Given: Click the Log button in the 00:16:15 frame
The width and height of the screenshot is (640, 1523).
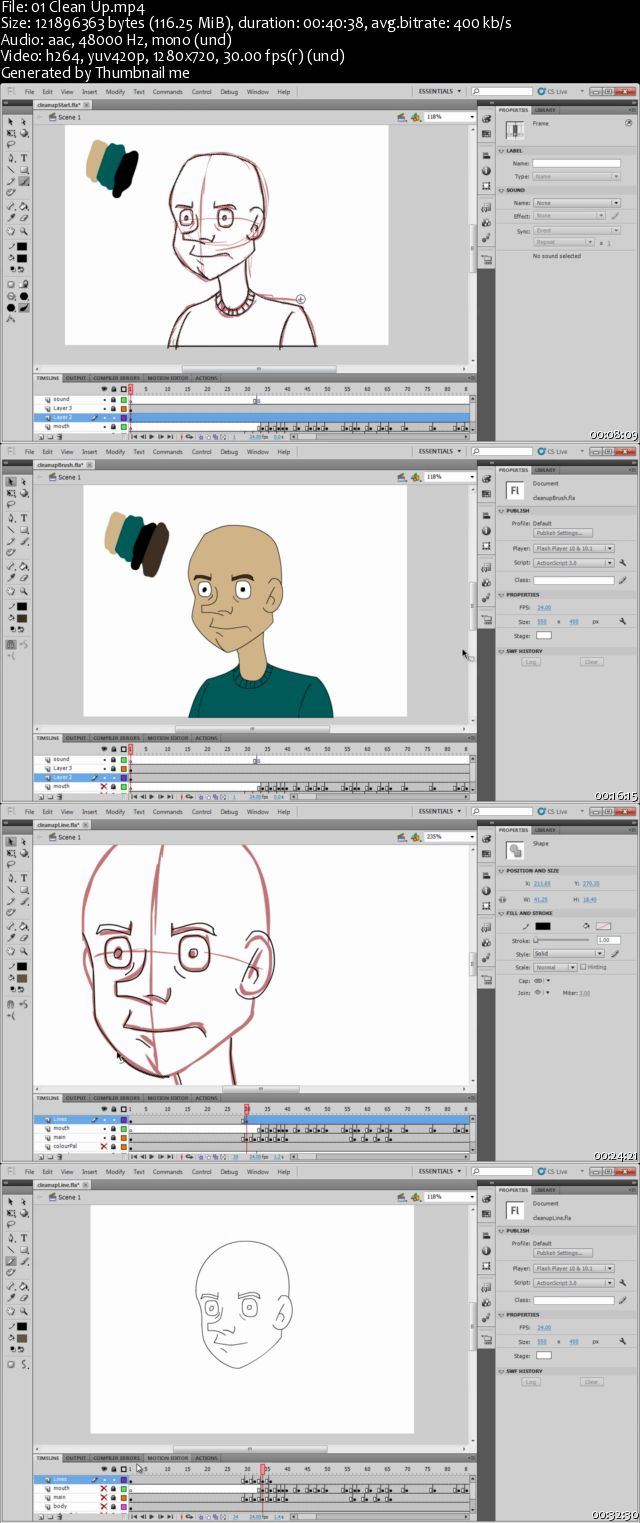Looking at the screenshot, I should (531, 662).
